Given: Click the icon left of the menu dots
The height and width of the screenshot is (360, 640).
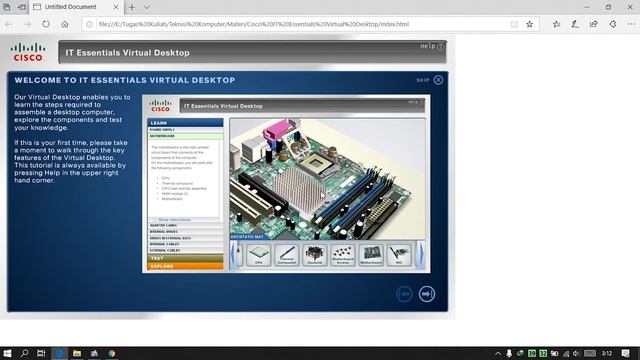Looking at the screenshot, I should pos(613,24).
